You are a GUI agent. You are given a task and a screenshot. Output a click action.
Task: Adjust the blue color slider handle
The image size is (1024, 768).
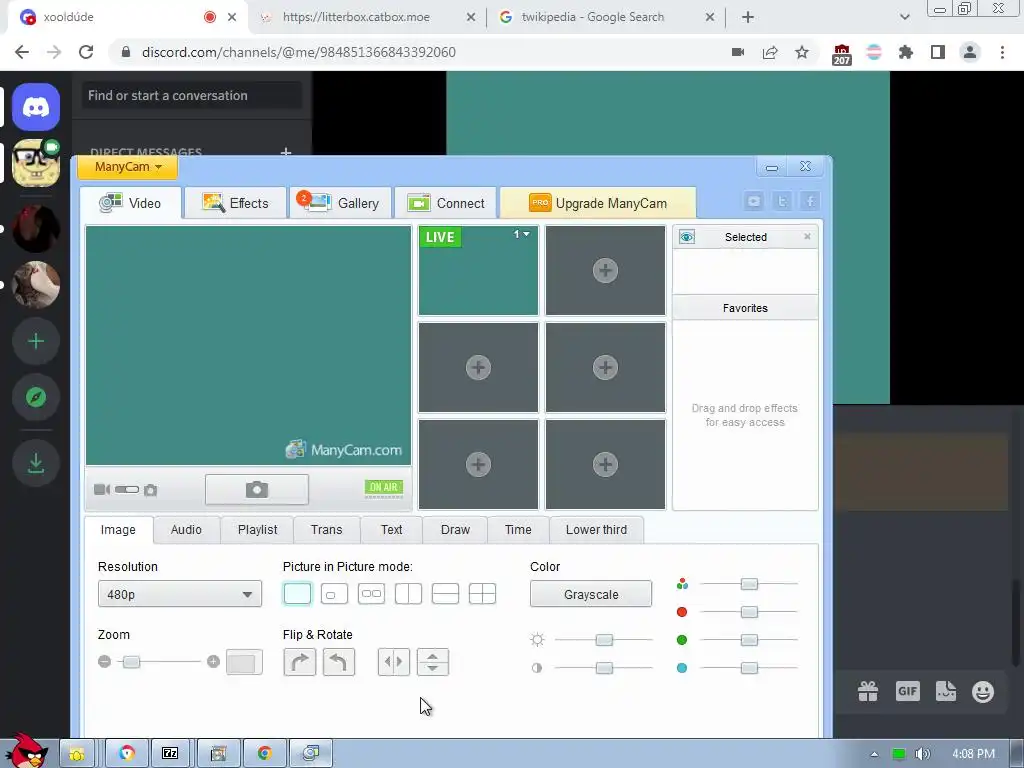(749, 667)
